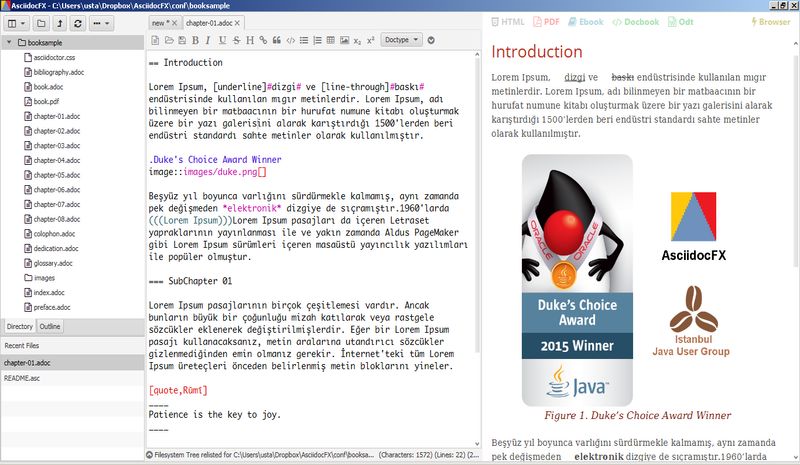Save the current document
The image size is (800, 465).
(182, 40)
